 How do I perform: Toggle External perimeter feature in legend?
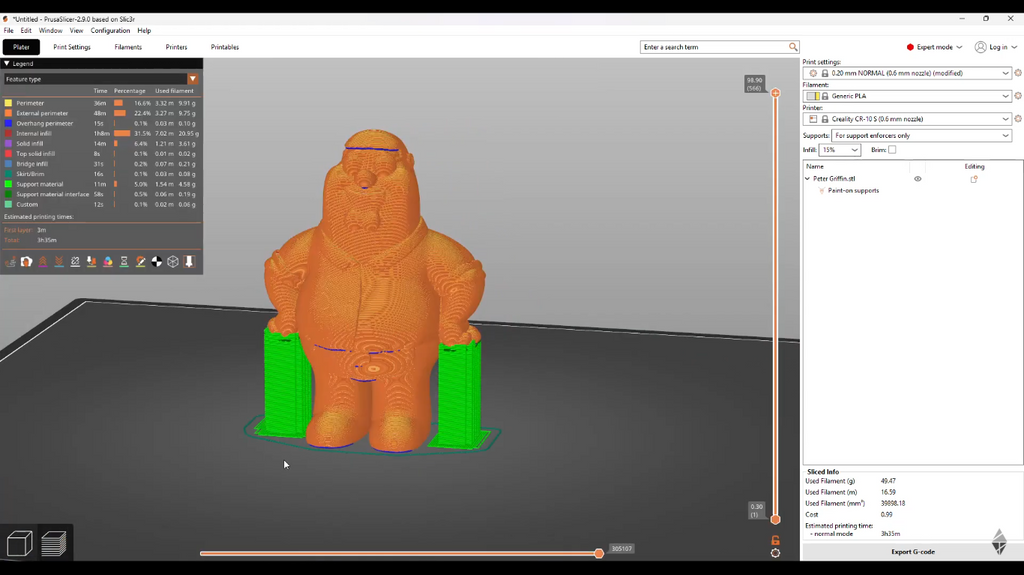coord(42,113)
